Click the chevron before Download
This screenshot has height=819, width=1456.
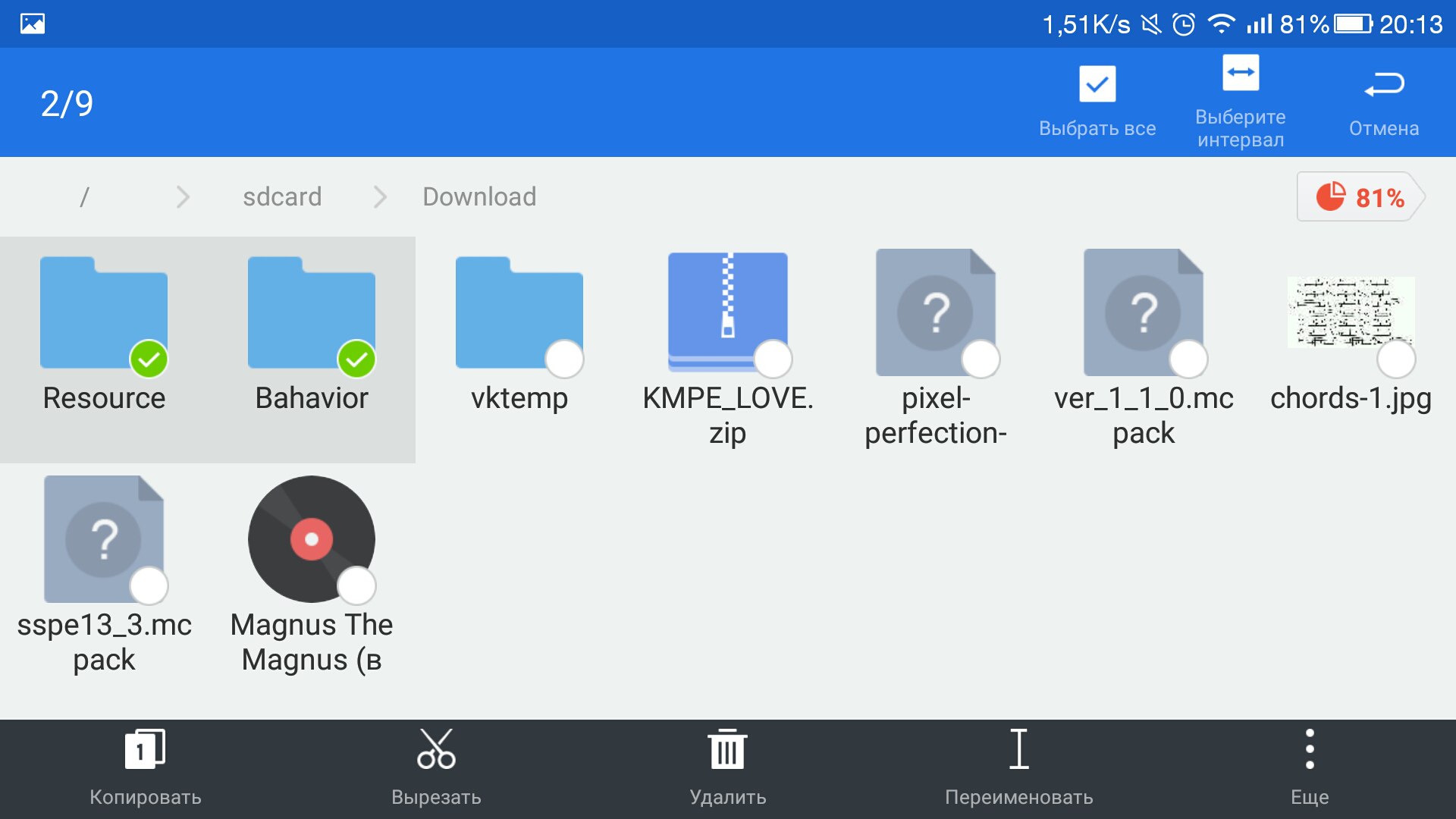[x=380, y=197]
